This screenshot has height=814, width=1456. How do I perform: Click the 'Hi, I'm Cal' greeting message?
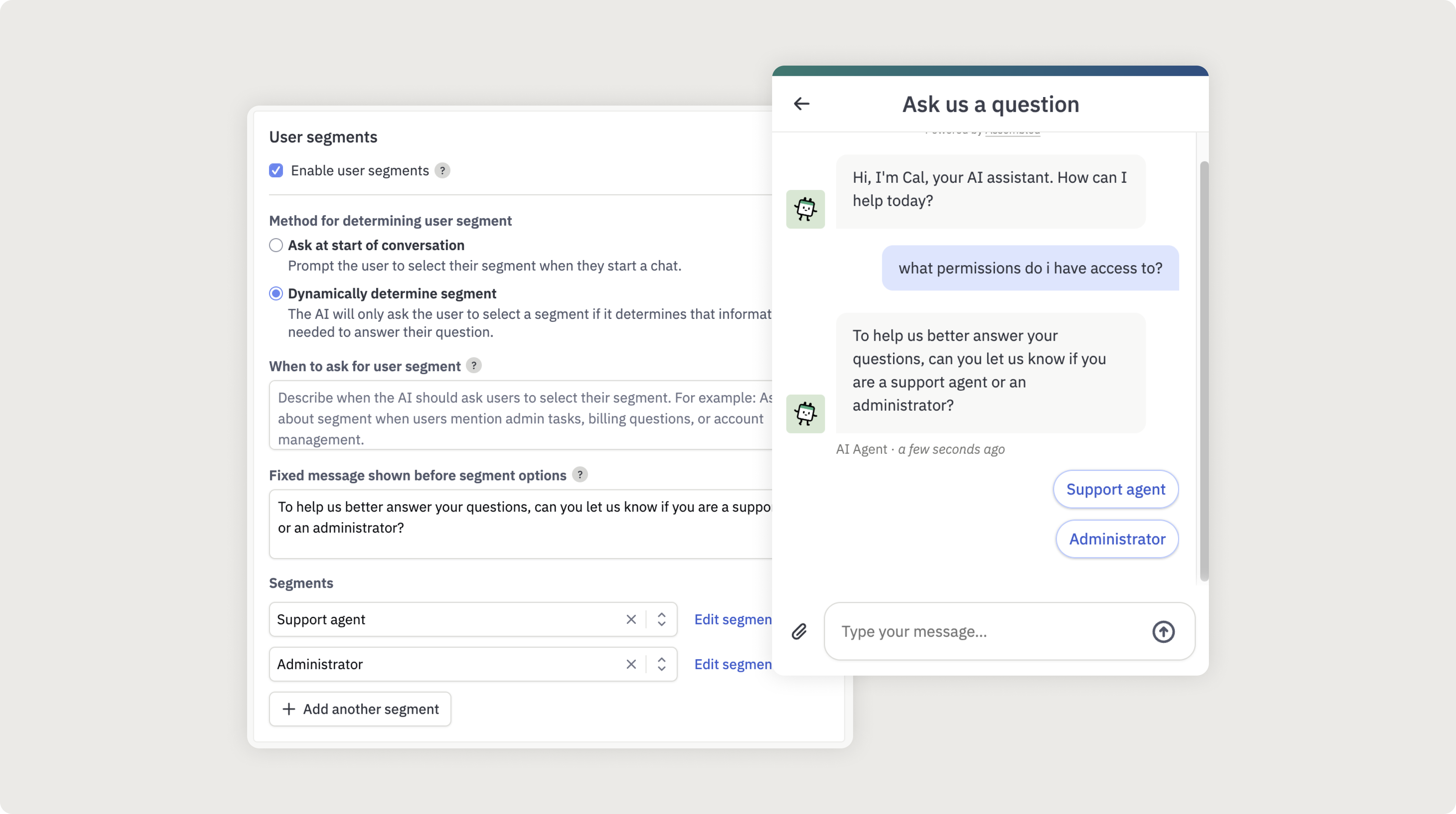(991, 192)
